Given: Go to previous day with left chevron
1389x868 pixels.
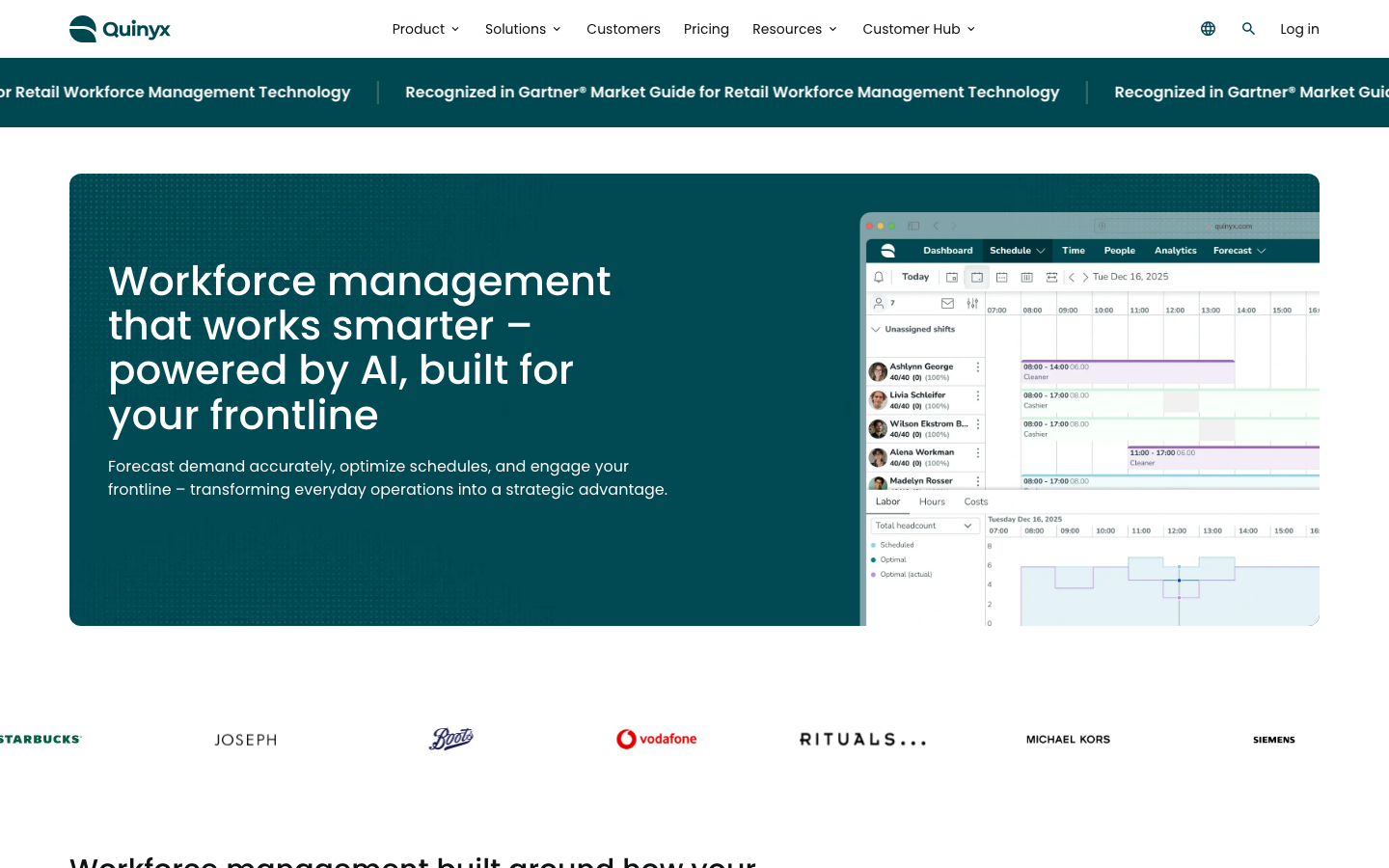Looking at the screenshot, I should pyautogui.click(x=1072, y=277).
